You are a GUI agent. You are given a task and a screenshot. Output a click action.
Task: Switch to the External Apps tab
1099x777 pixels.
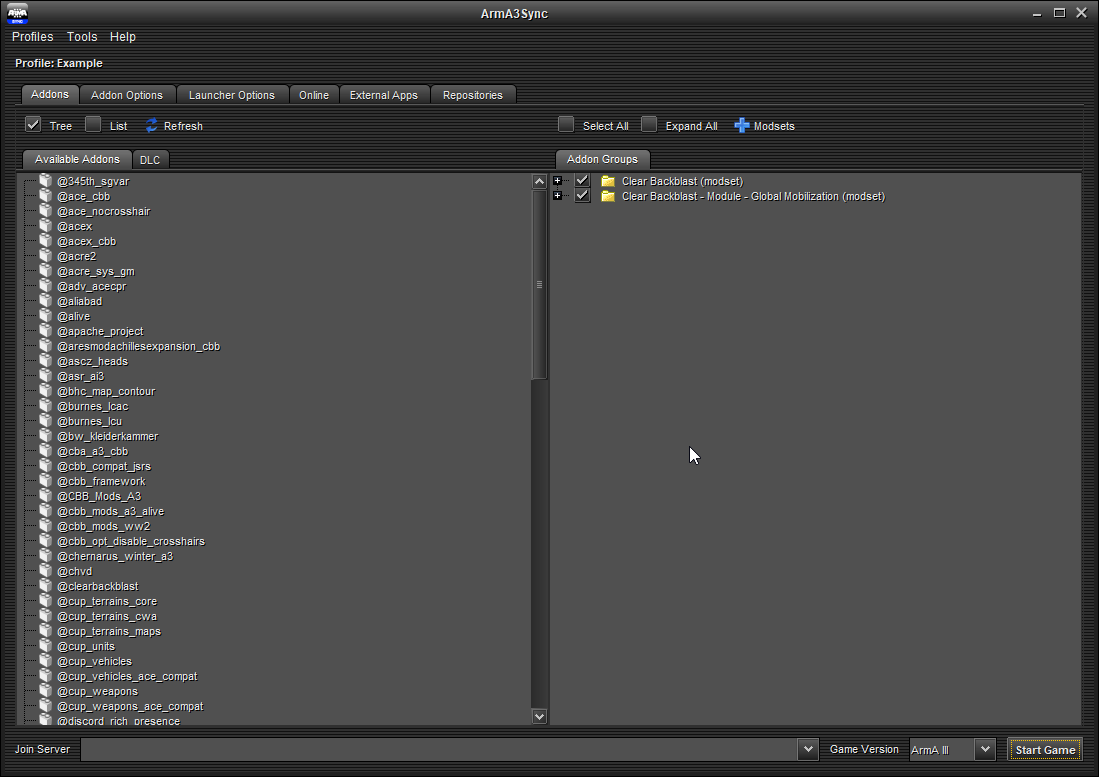pos(384,95)
